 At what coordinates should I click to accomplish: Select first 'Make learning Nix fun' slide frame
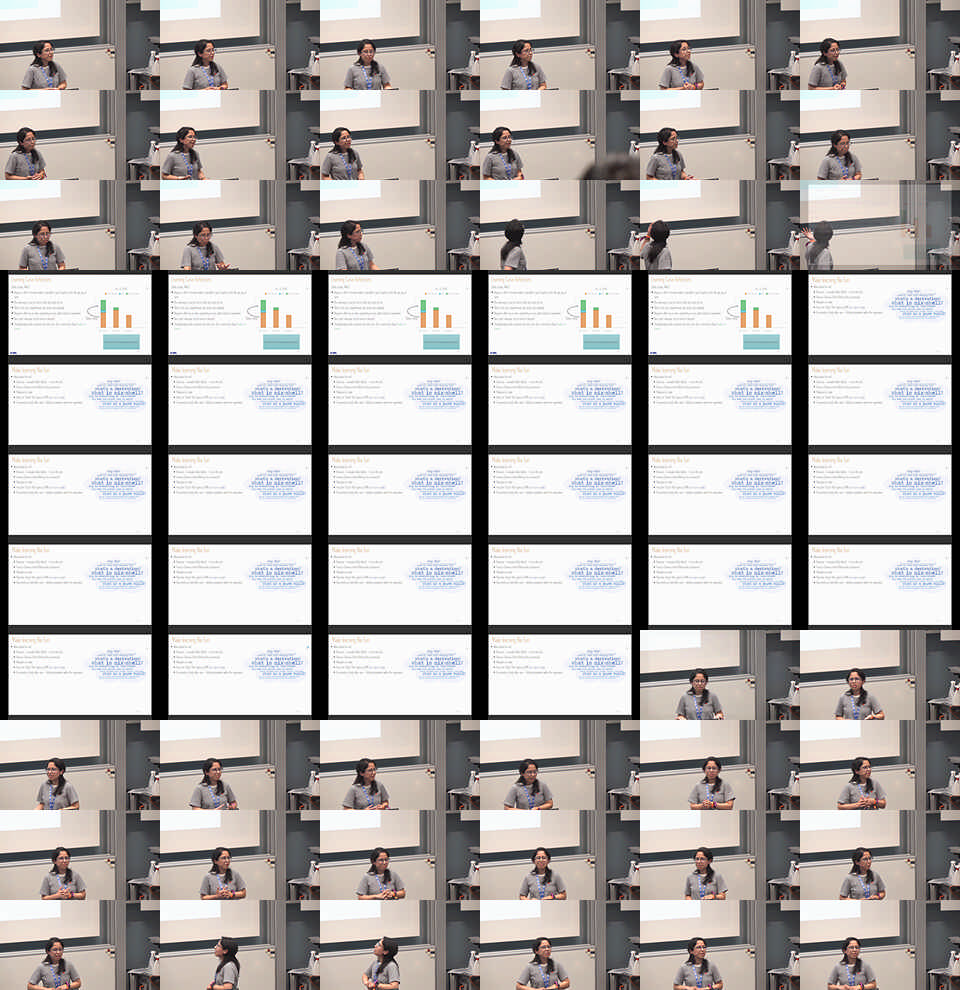pos(879,315)
